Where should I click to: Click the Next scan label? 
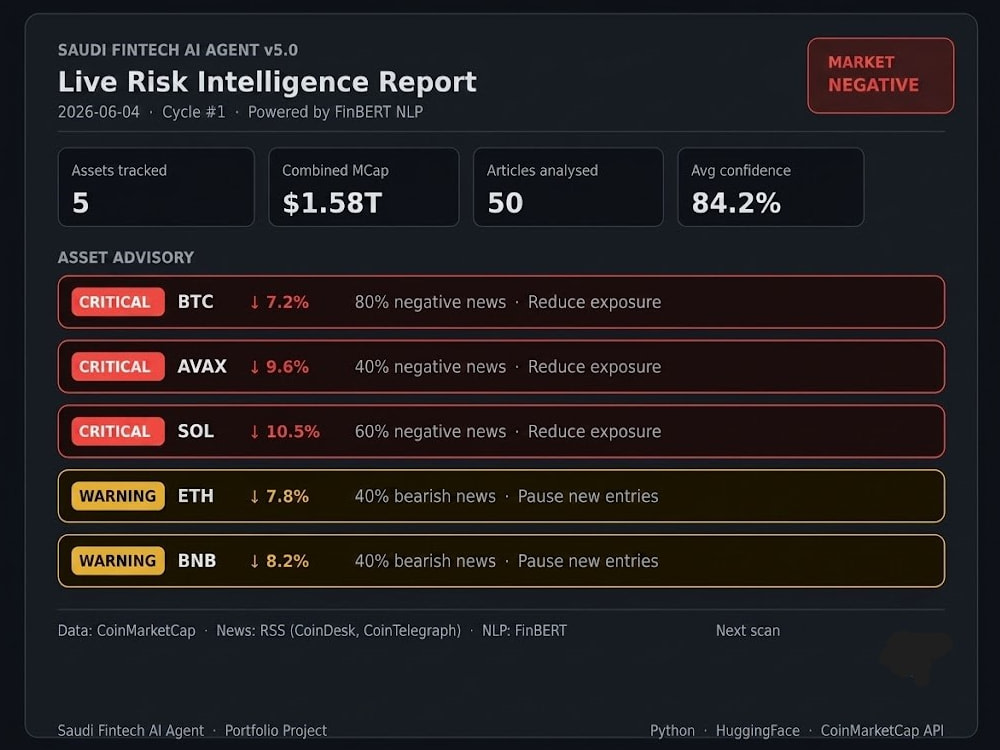747,631
